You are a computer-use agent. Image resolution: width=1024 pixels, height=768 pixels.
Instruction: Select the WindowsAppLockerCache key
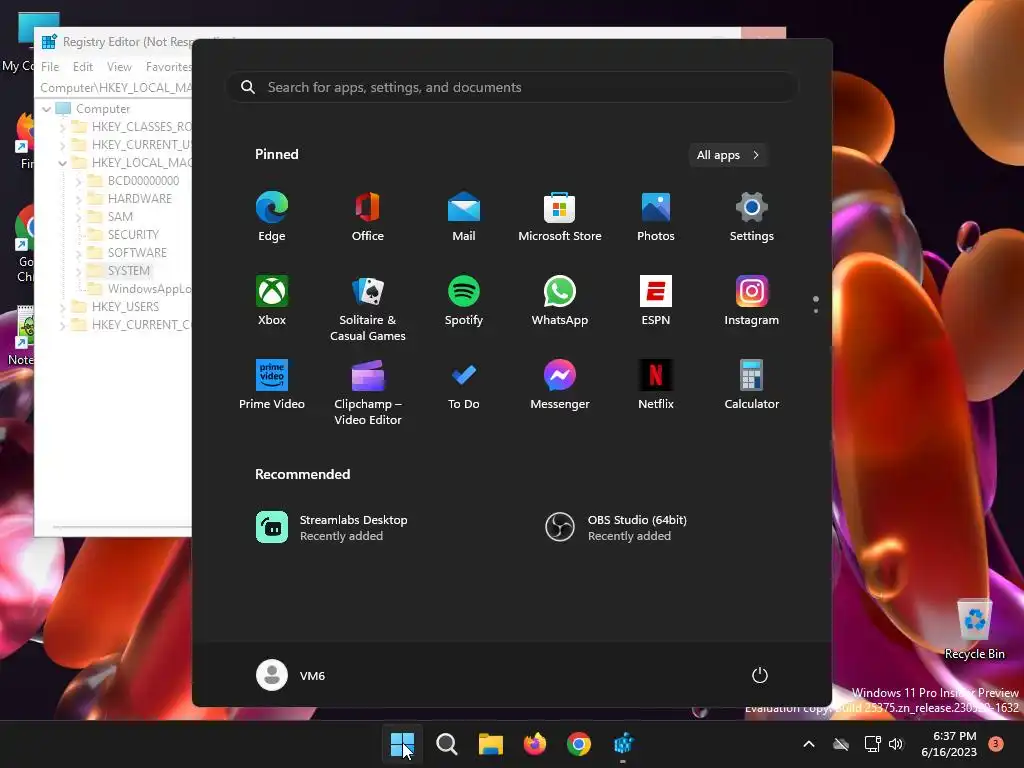pyautogui.click(x=150, y=289)
